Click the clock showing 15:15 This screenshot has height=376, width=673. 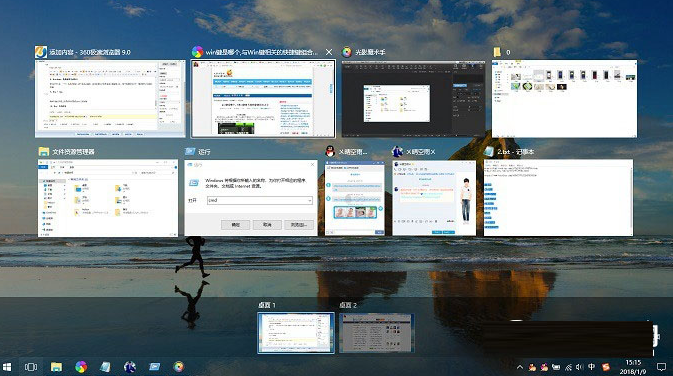633,367
